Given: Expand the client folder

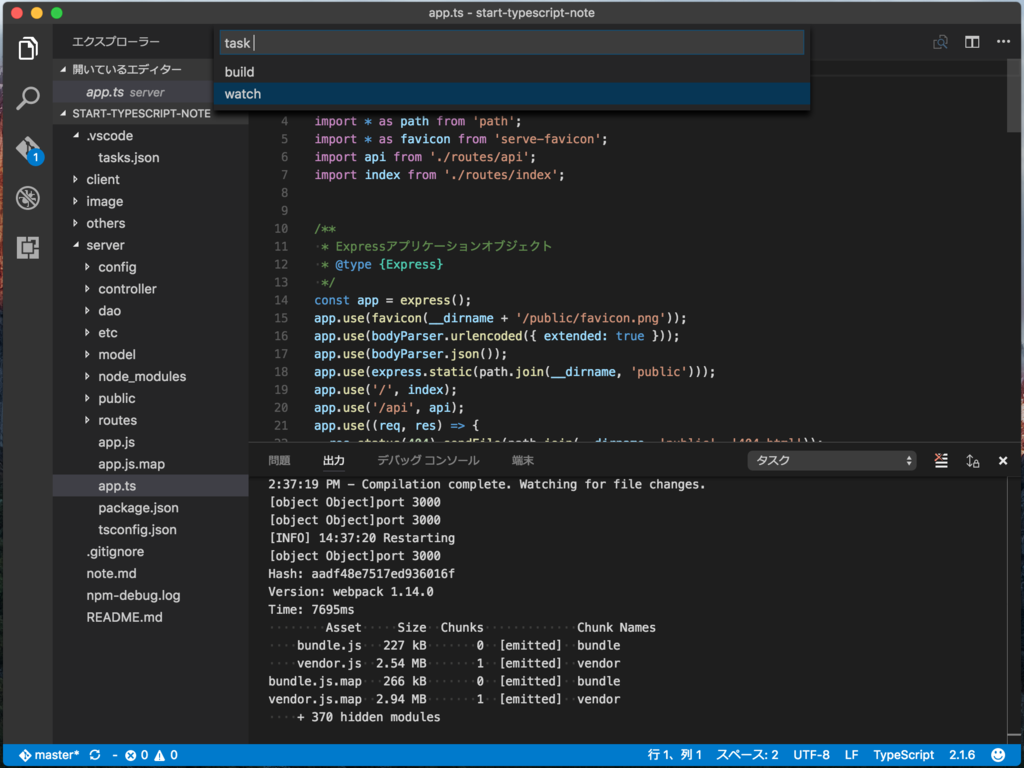Looking at the screenshot, I should pos(103,180).
